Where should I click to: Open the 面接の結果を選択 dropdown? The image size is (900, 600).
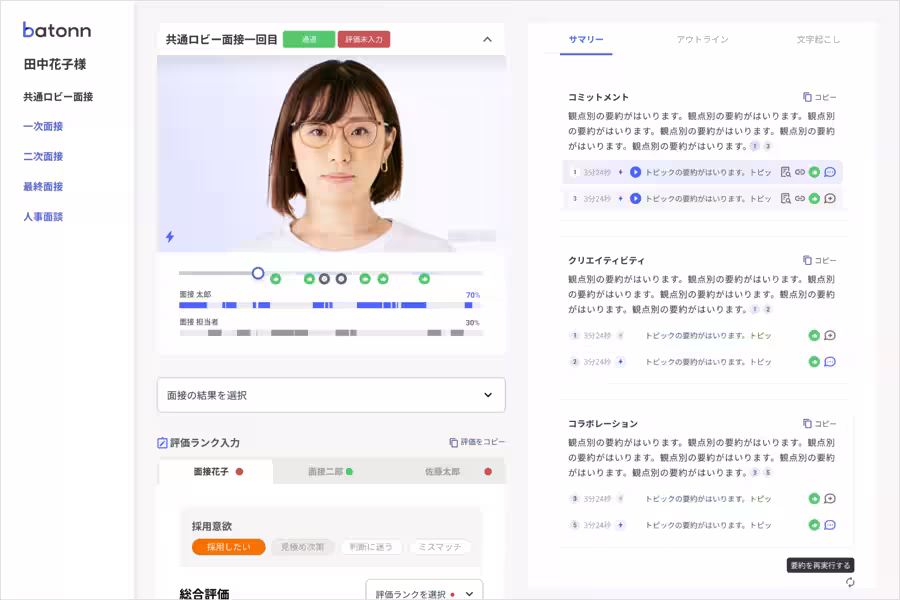330,395
